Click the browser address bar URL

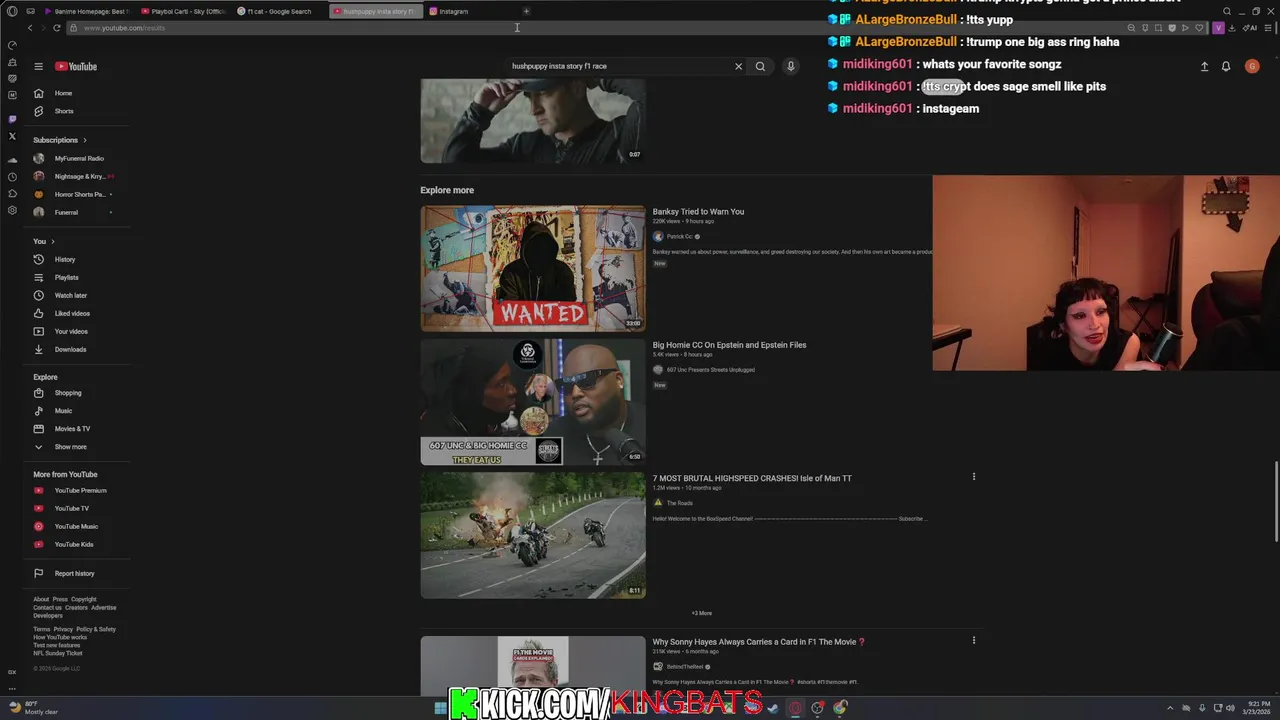click(x=125, y=28)
